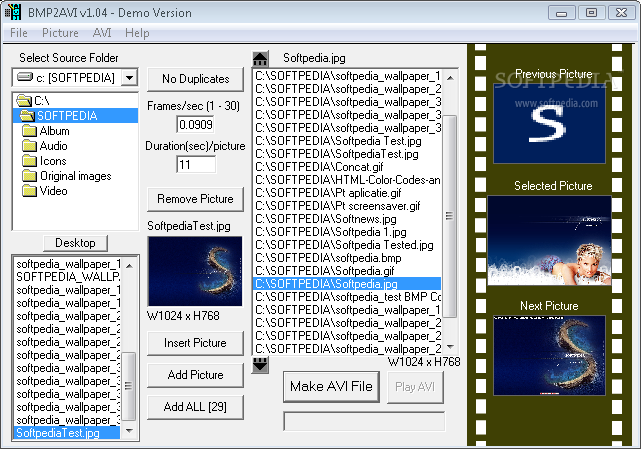Click the Make AVI File button
641x449 pixels.
[331, 386]
